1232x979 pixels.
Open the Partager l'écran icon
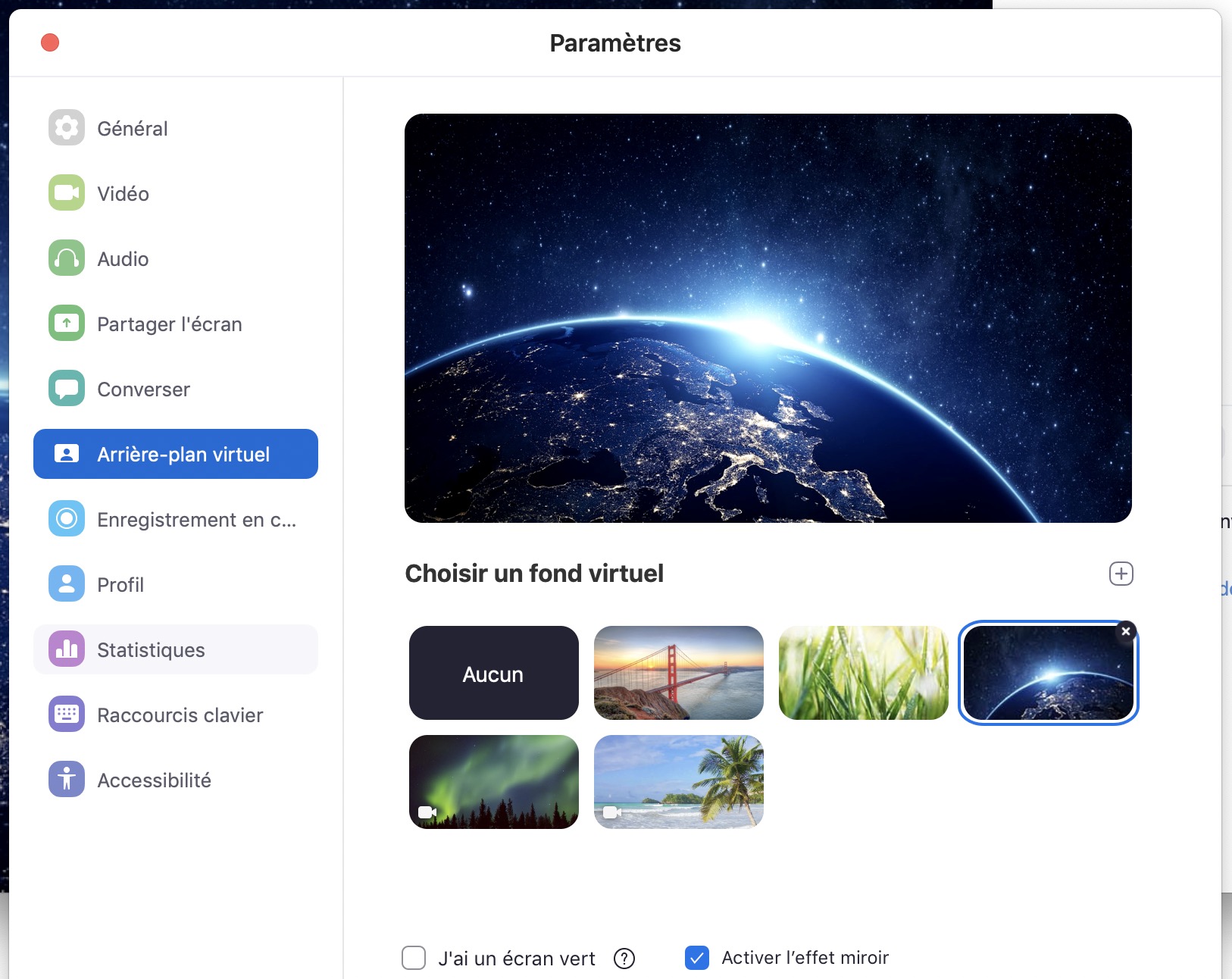67,324
